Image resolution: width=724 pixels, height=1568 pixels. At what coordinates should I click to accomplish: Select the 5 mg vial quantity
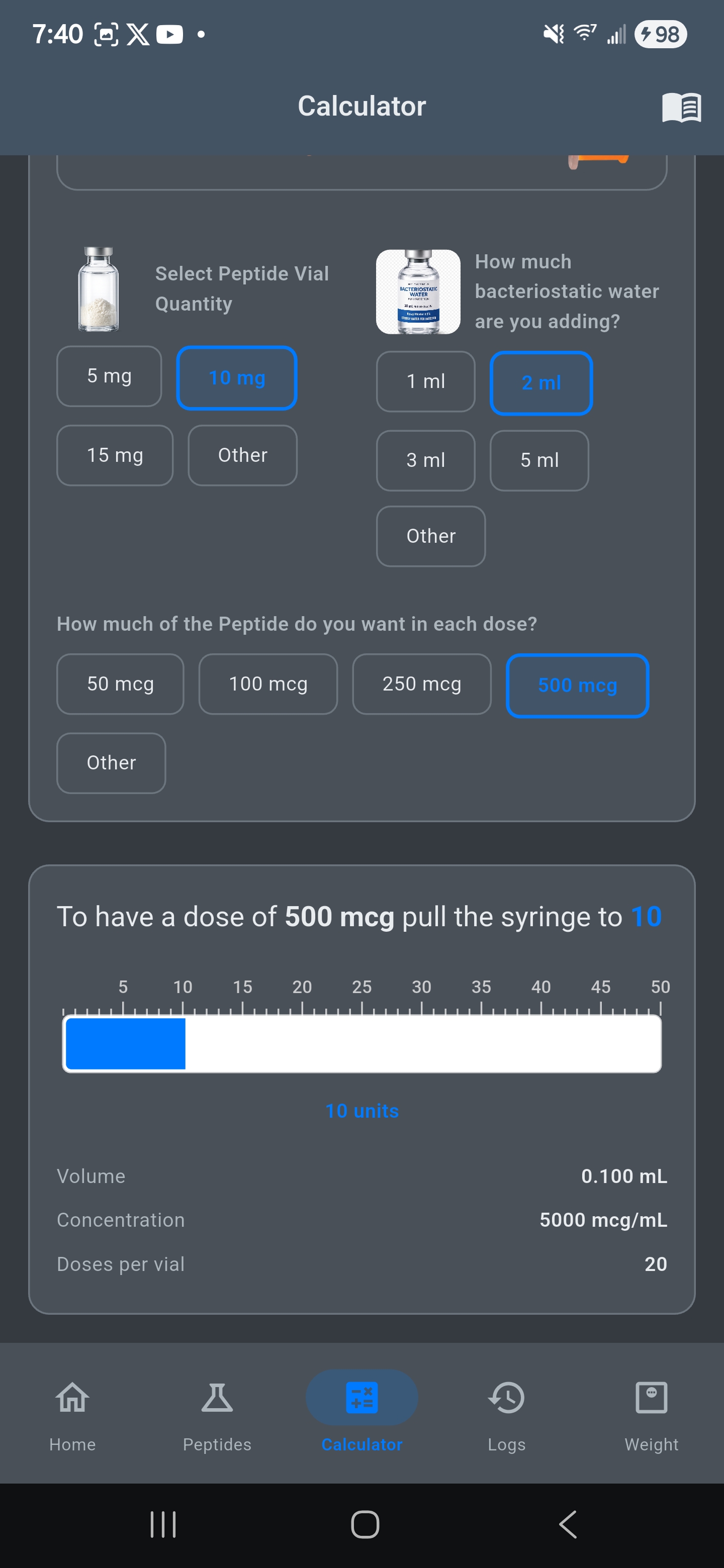109,376
